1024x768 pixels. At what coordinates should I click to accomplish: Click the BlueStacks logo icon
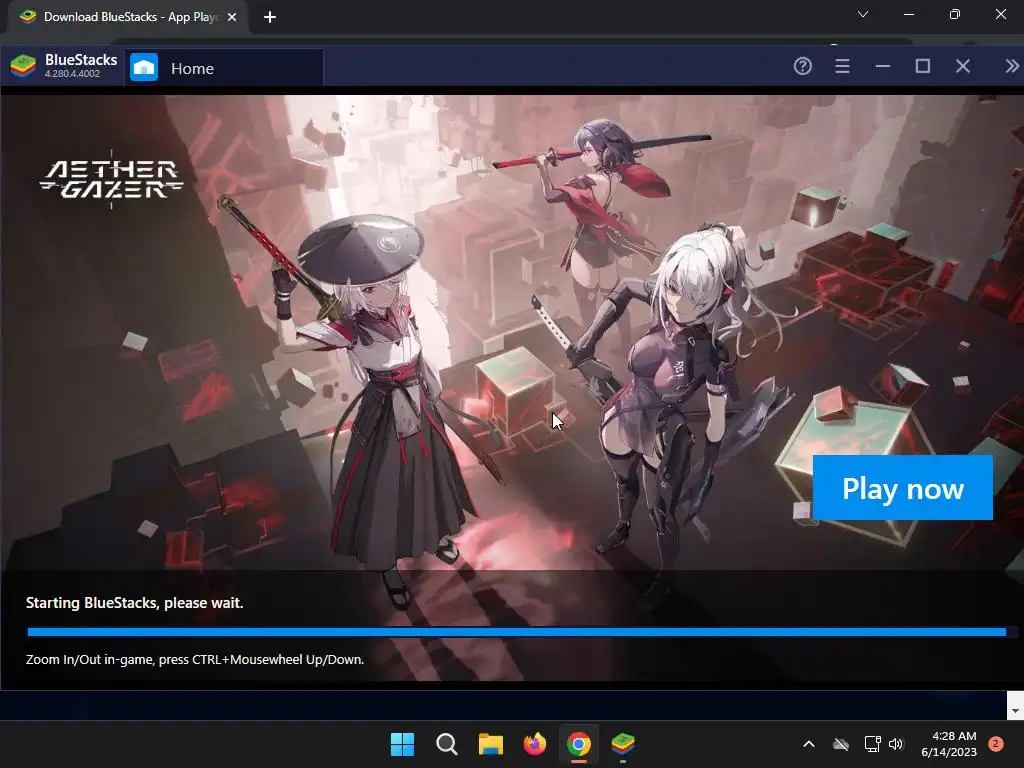pos(23,66)
